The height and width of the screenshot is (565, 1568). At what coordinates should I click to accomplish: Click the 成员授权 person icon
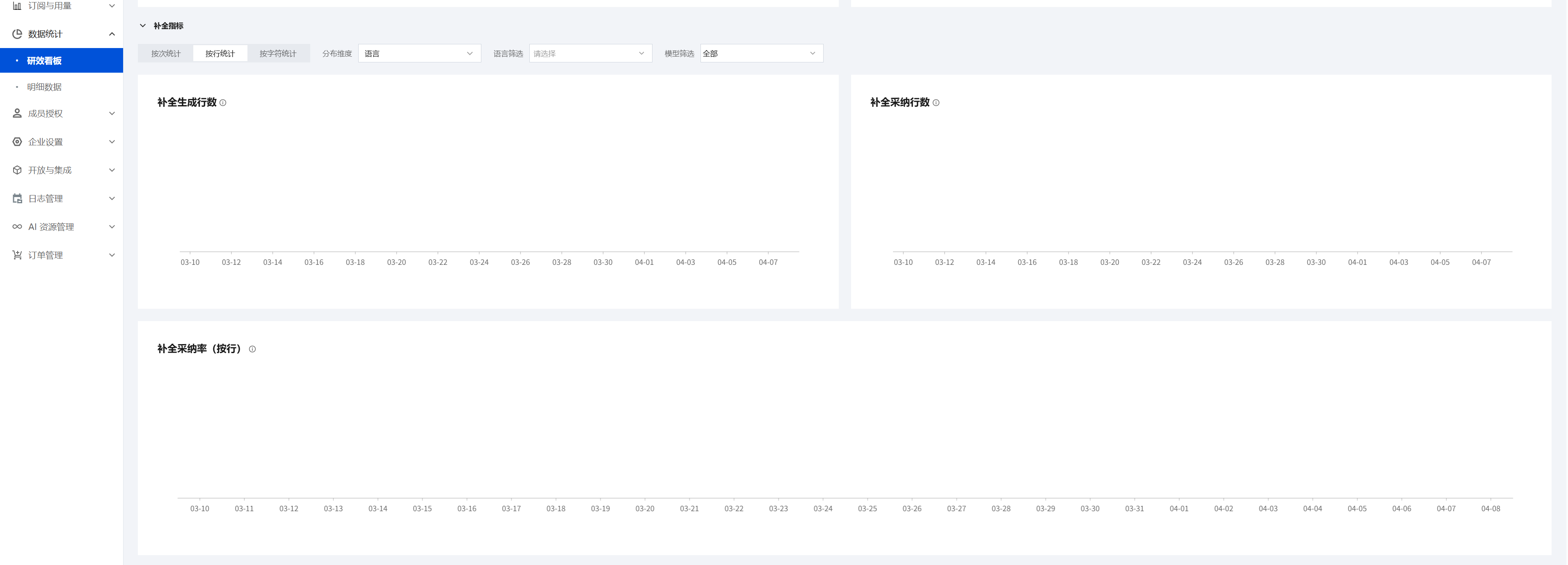click(x=17, y=113)
